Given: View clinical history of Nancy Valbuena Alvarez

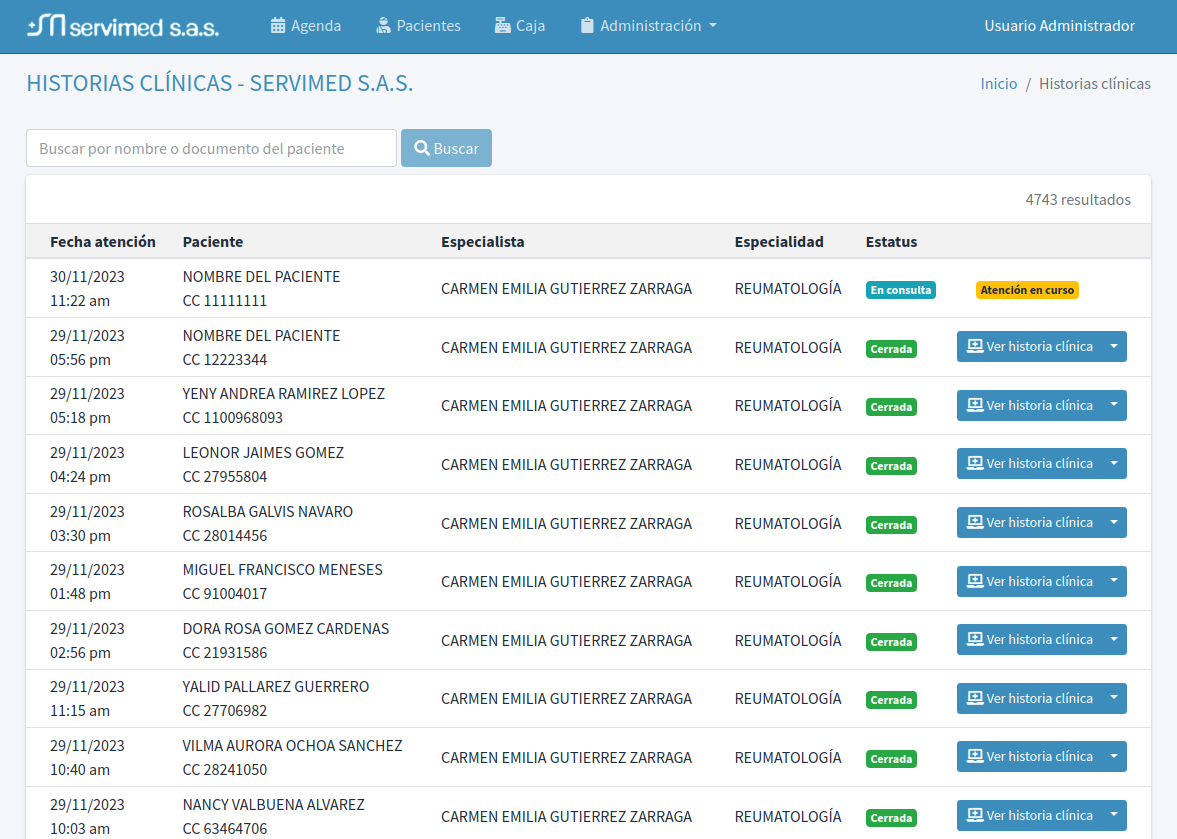Looking at the screenshot, I should point(1029,815).
